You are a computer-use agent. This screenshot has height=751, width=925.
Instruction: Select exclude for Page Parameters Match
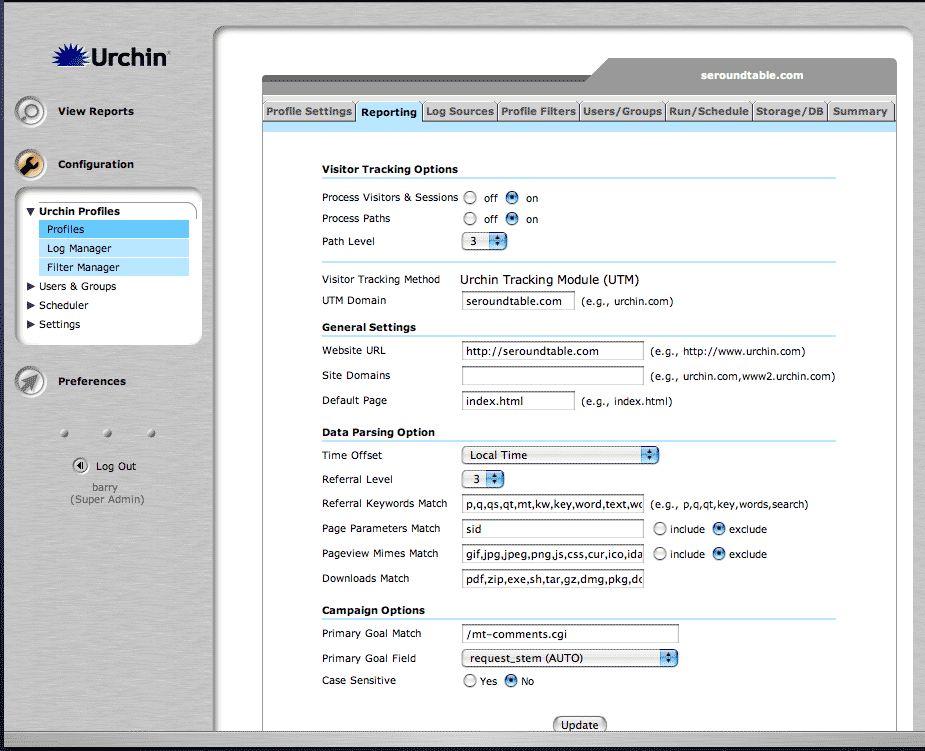pos(719,529)
